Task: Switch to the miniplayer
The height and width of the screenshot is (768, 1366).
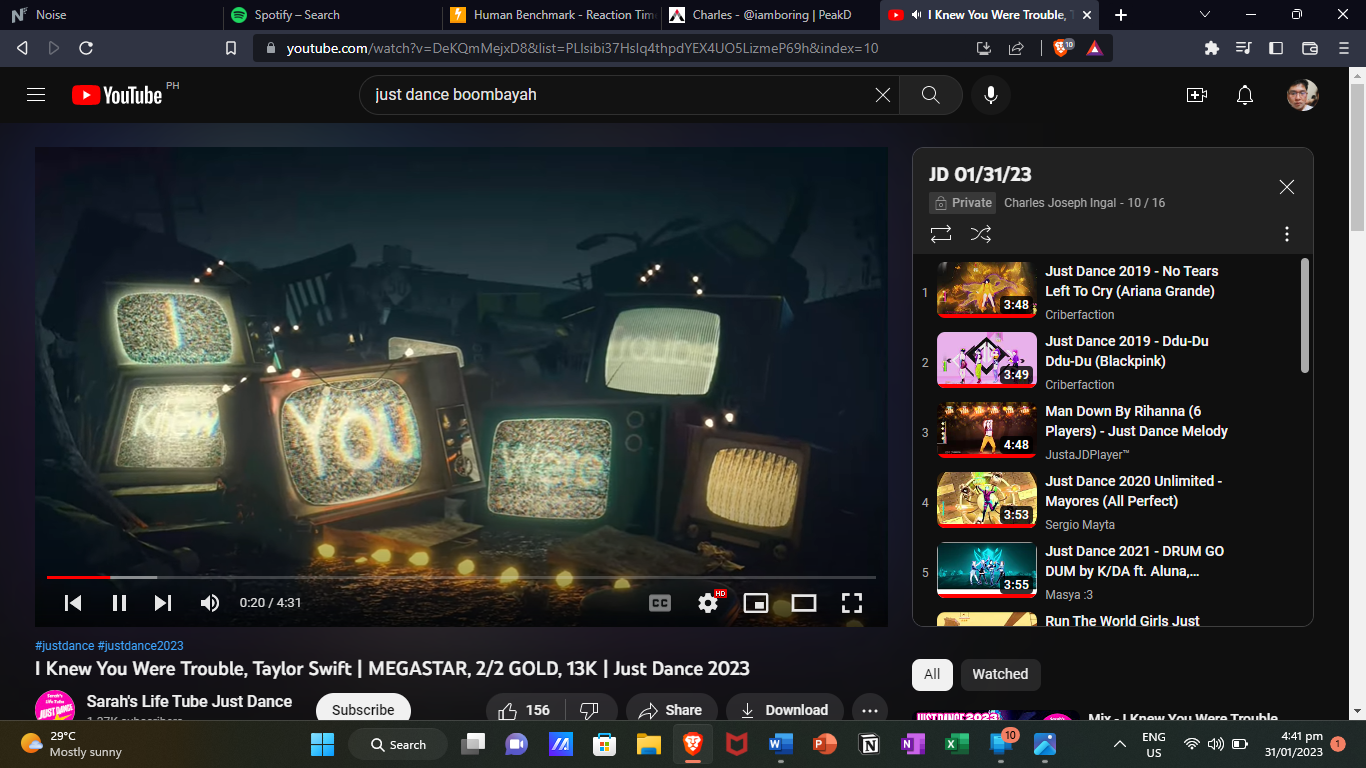Action: 756,603
